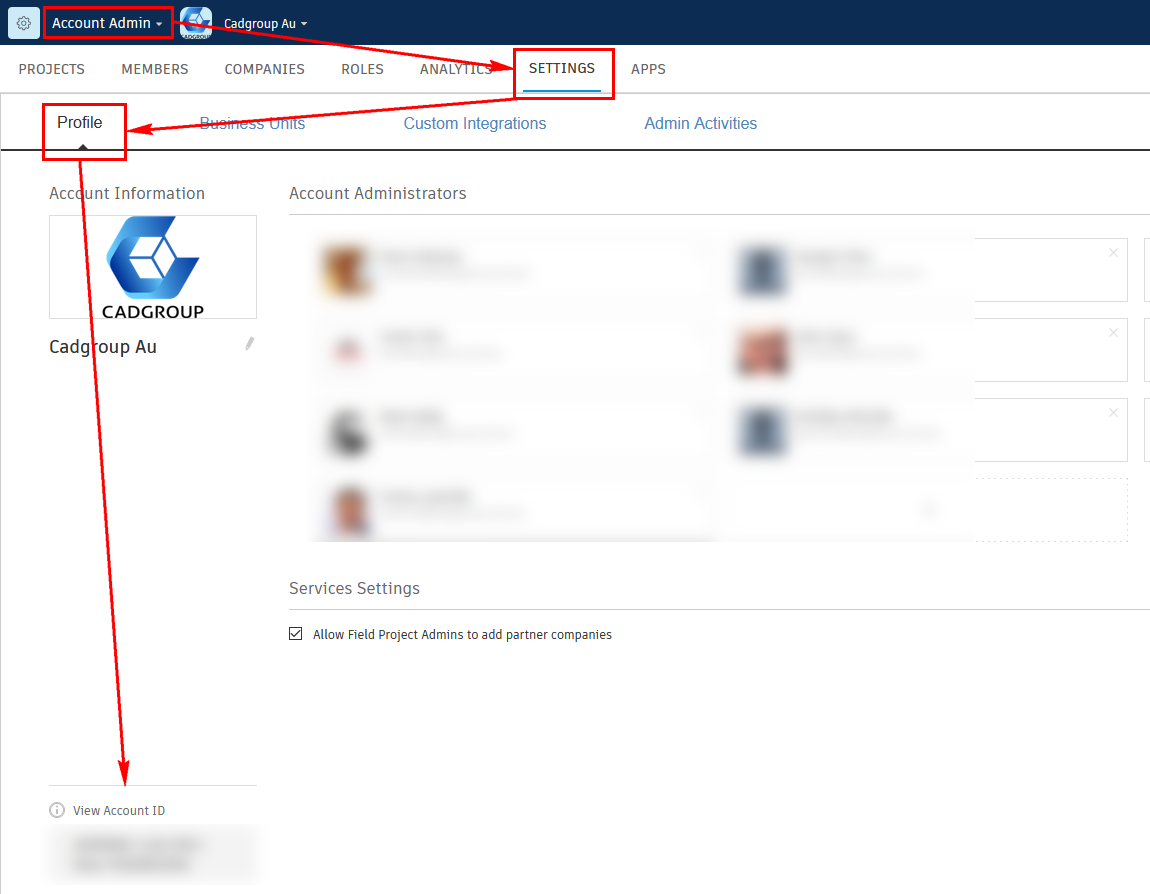Open the Business Units sub-tab
1150x894 pixels.
252,123
